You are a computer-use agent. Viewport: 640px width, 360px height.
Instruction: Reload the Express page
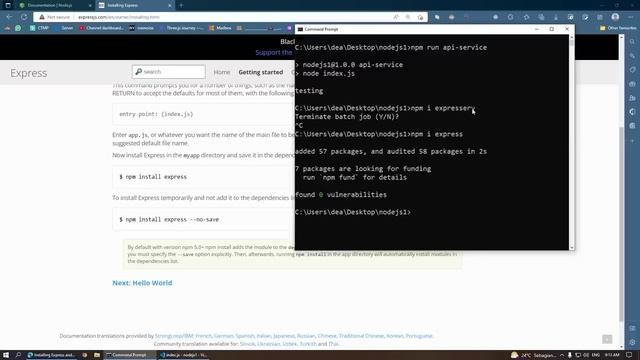pos(24,17)
